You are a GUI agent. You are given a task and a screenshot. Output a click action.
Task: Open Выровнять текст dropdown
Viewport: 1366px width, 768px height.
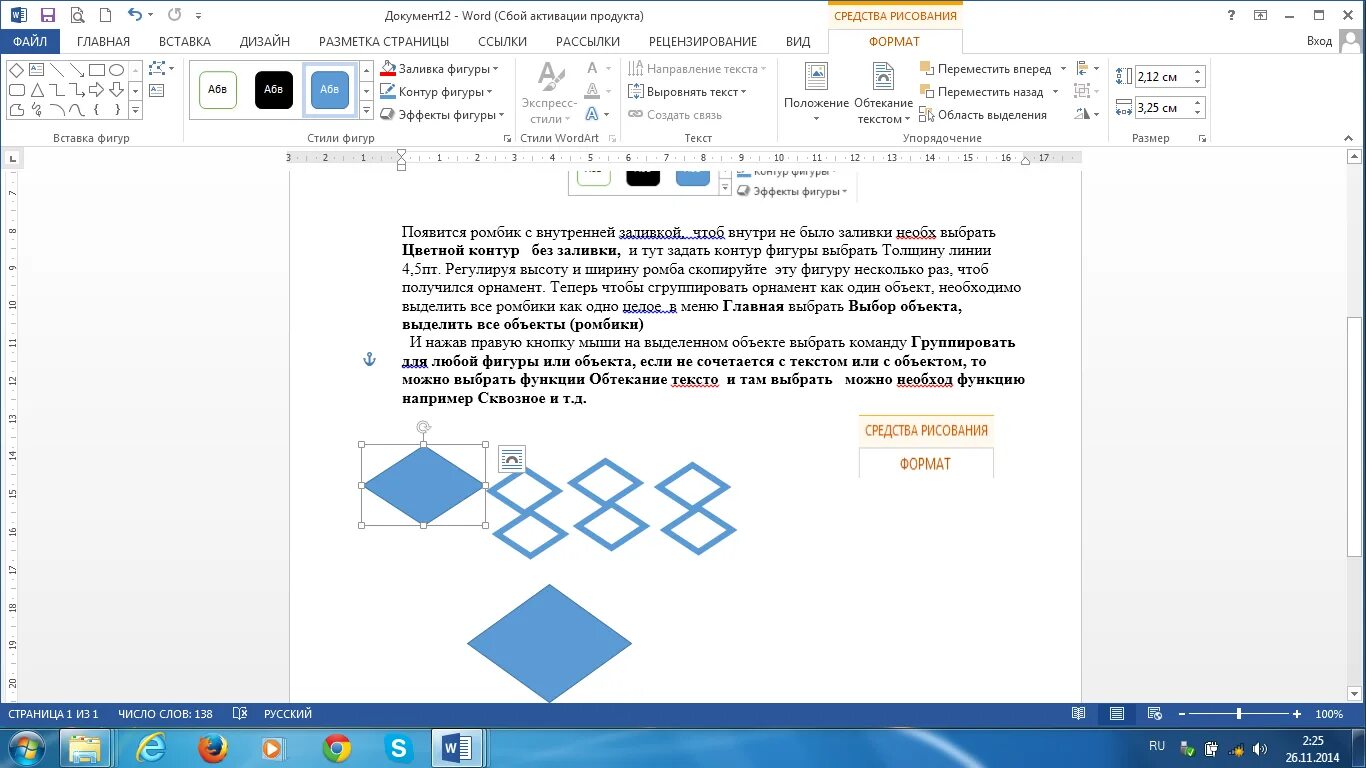click(687, 92)
